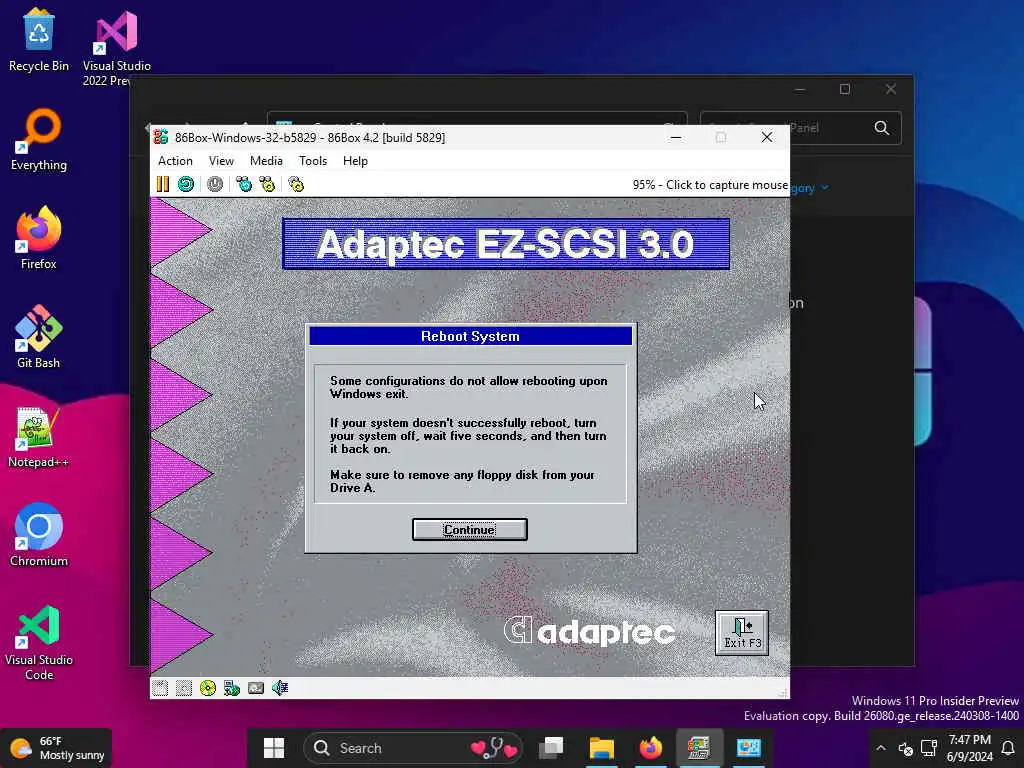Open the Windows Start menu
Image resolution: width=1024 pixels, height=768 pixels.
point(274,748)
